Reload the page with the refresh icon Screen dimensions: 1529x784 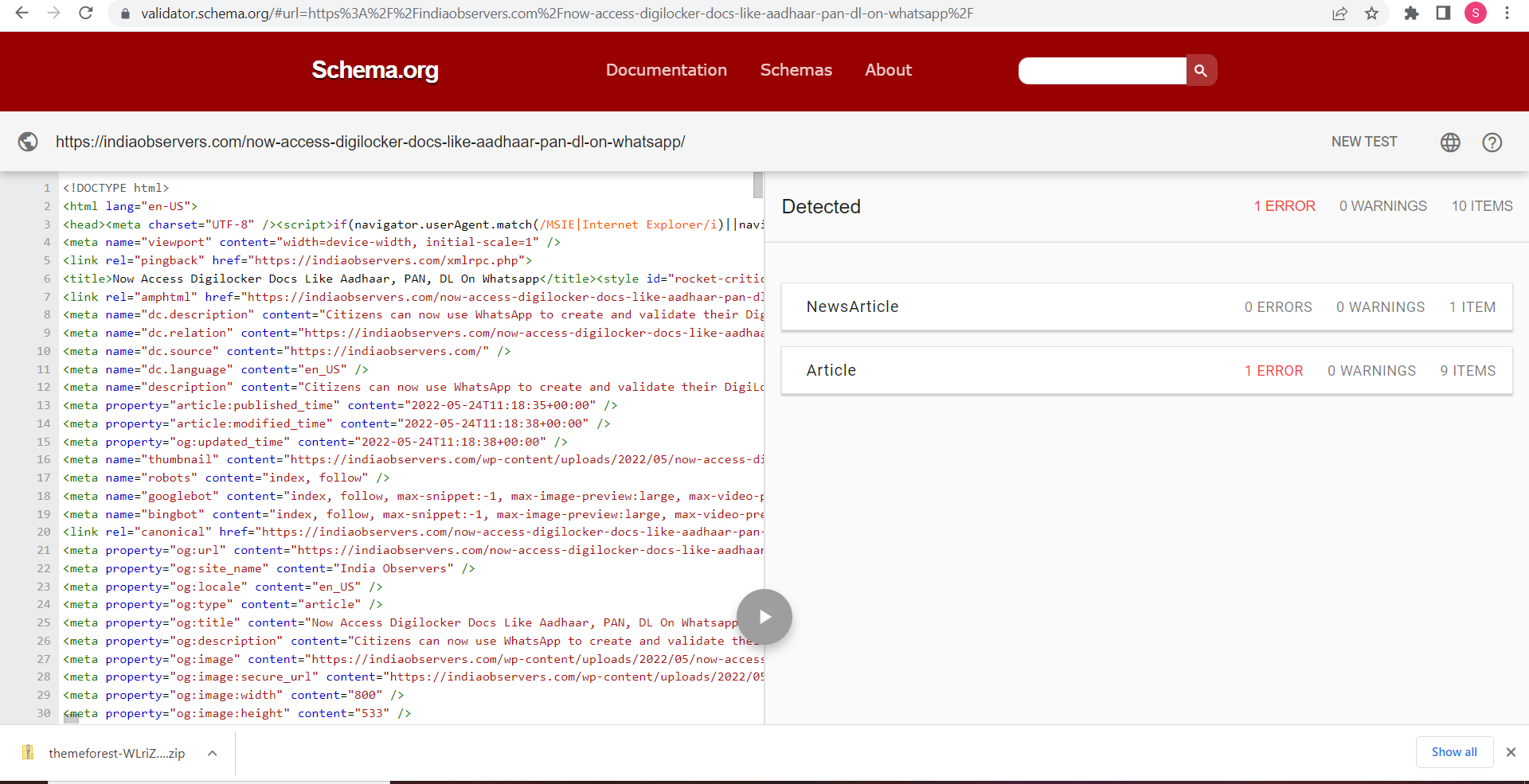[x=86, y=13]
